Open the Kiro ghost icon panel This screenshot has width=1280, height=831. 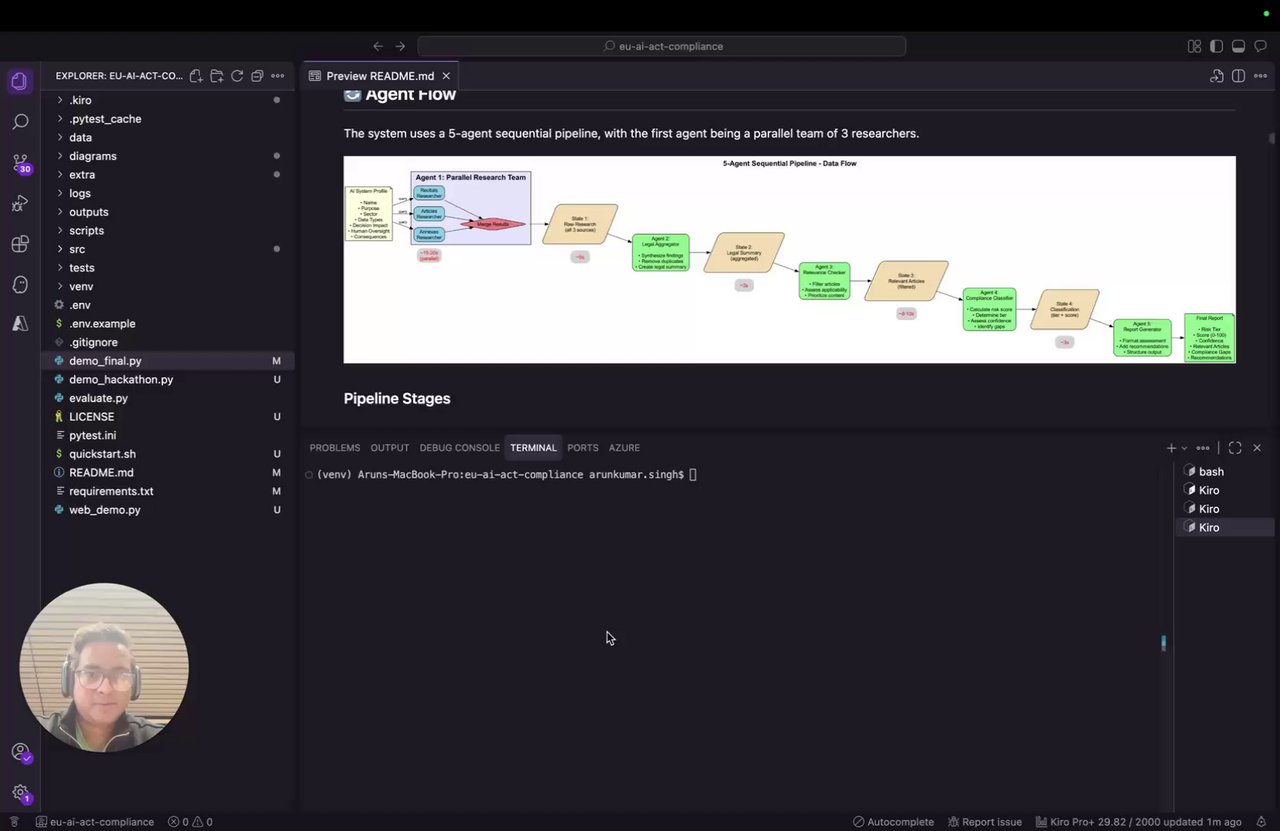[20, 285]
